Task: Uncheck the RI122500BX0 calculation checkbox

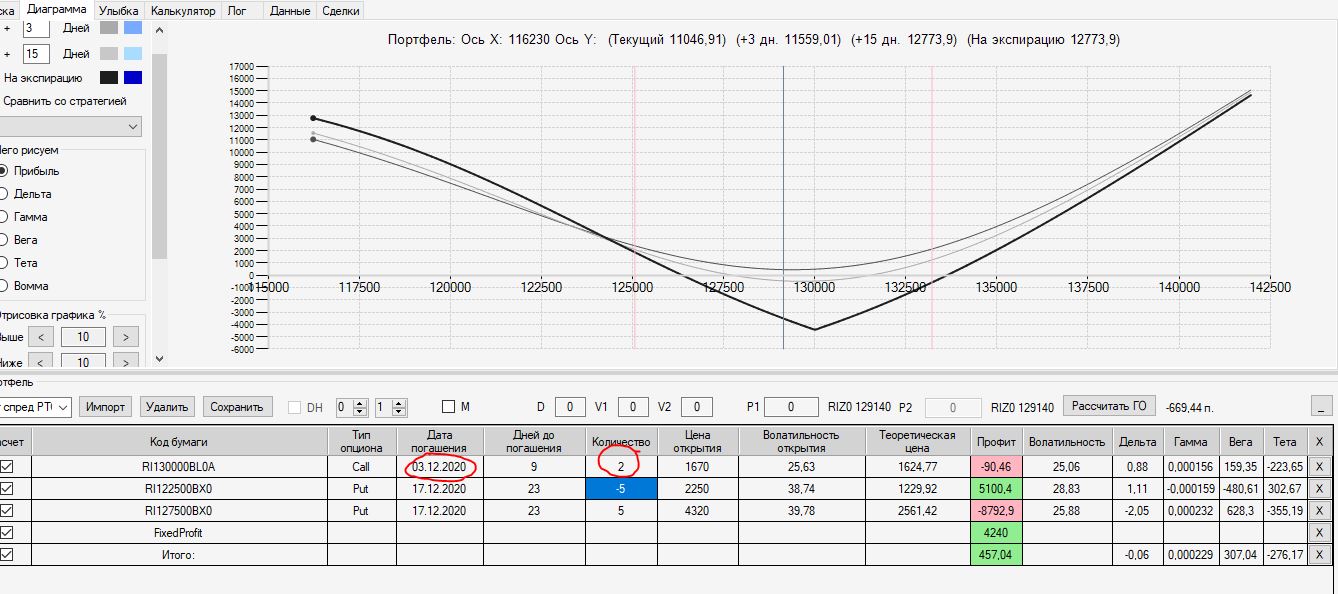Action: (x=8, y=489)
